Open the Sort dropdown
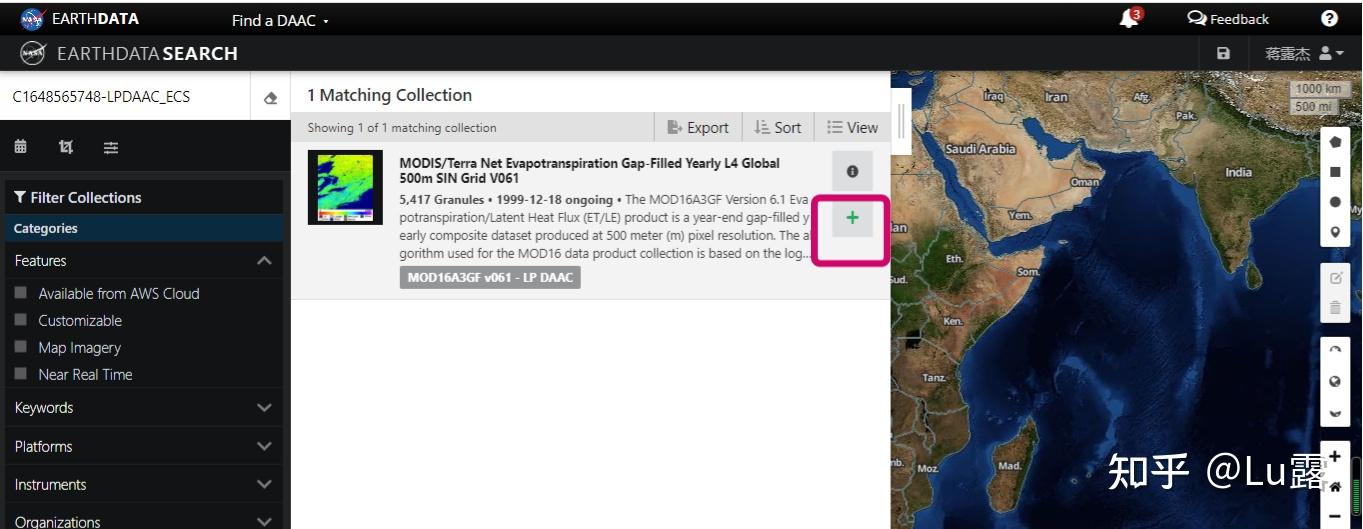Screen dimensions: 1363x529 click(x=778, y=127)
